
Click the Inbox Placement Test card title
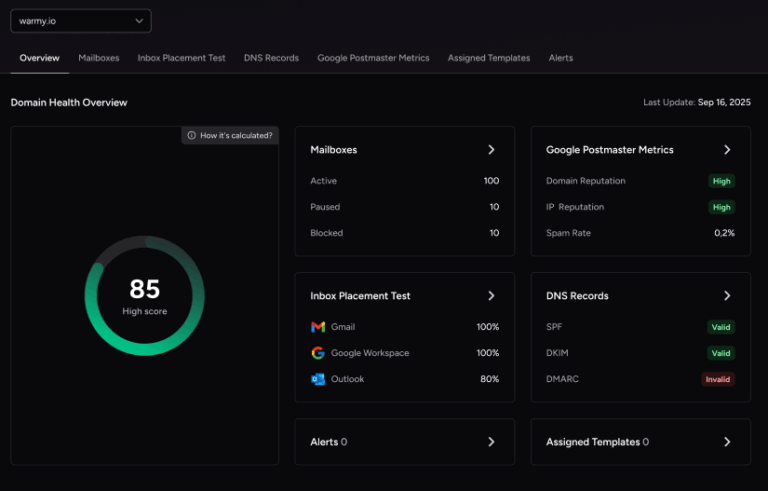click(x=360, y=295)
